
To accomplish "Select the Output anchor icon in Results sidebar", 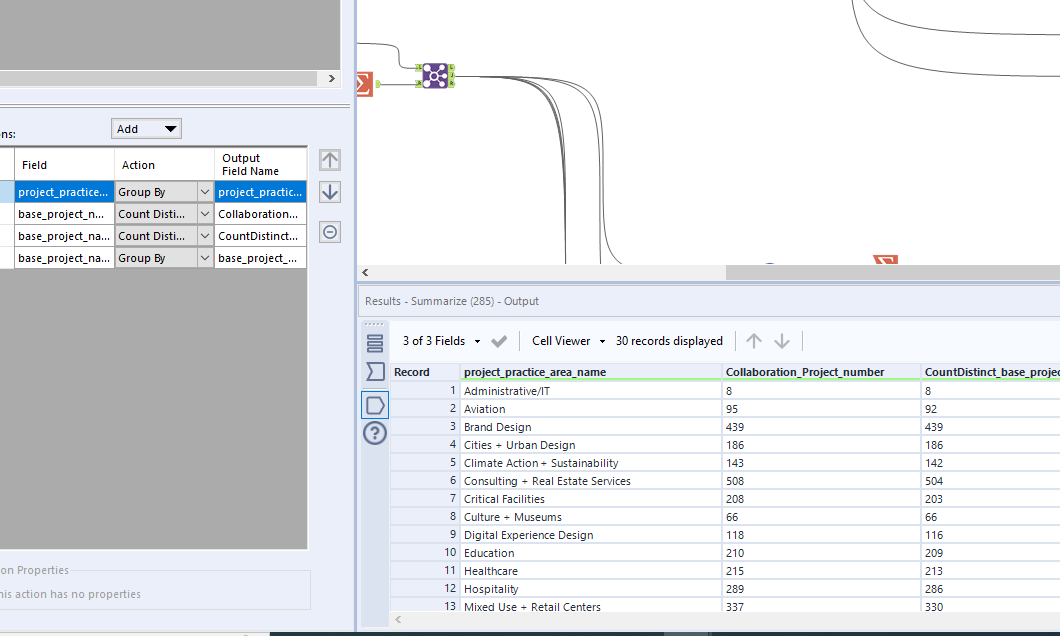I will click(374, 404).
